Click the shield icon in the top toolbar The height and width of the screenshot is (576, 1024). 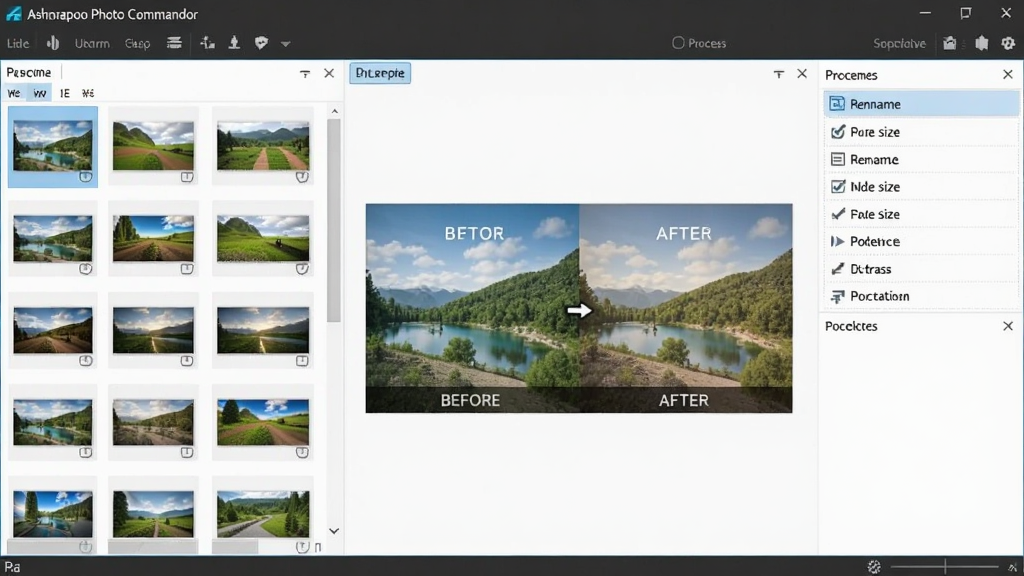(261, 43)
